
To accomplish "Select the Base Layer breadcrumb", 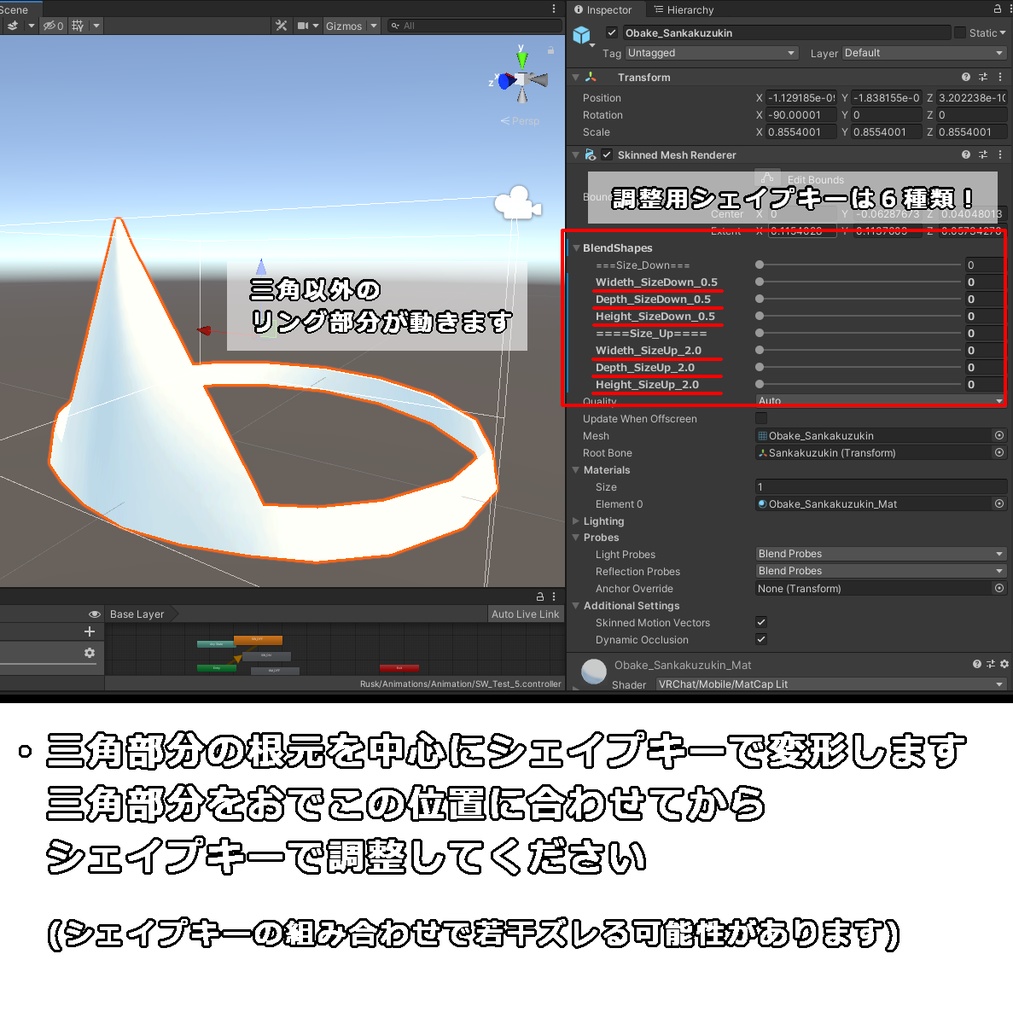I will (x=137, y=614).
